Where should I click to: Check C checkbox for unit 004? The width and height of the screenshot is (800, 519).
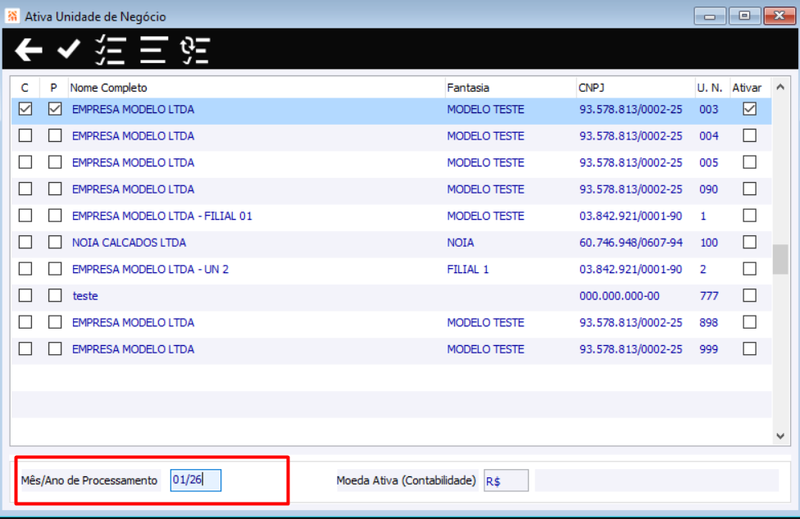[x=25, y=136]
